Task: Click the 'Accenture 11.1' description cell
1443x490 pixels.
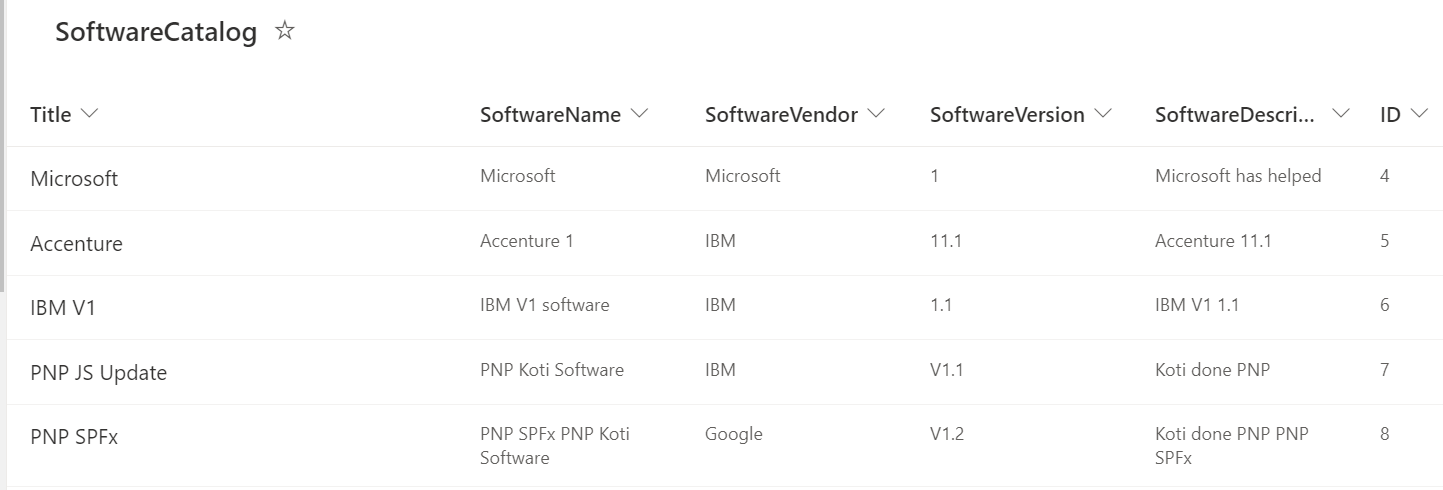Action: coord(1213,241)
